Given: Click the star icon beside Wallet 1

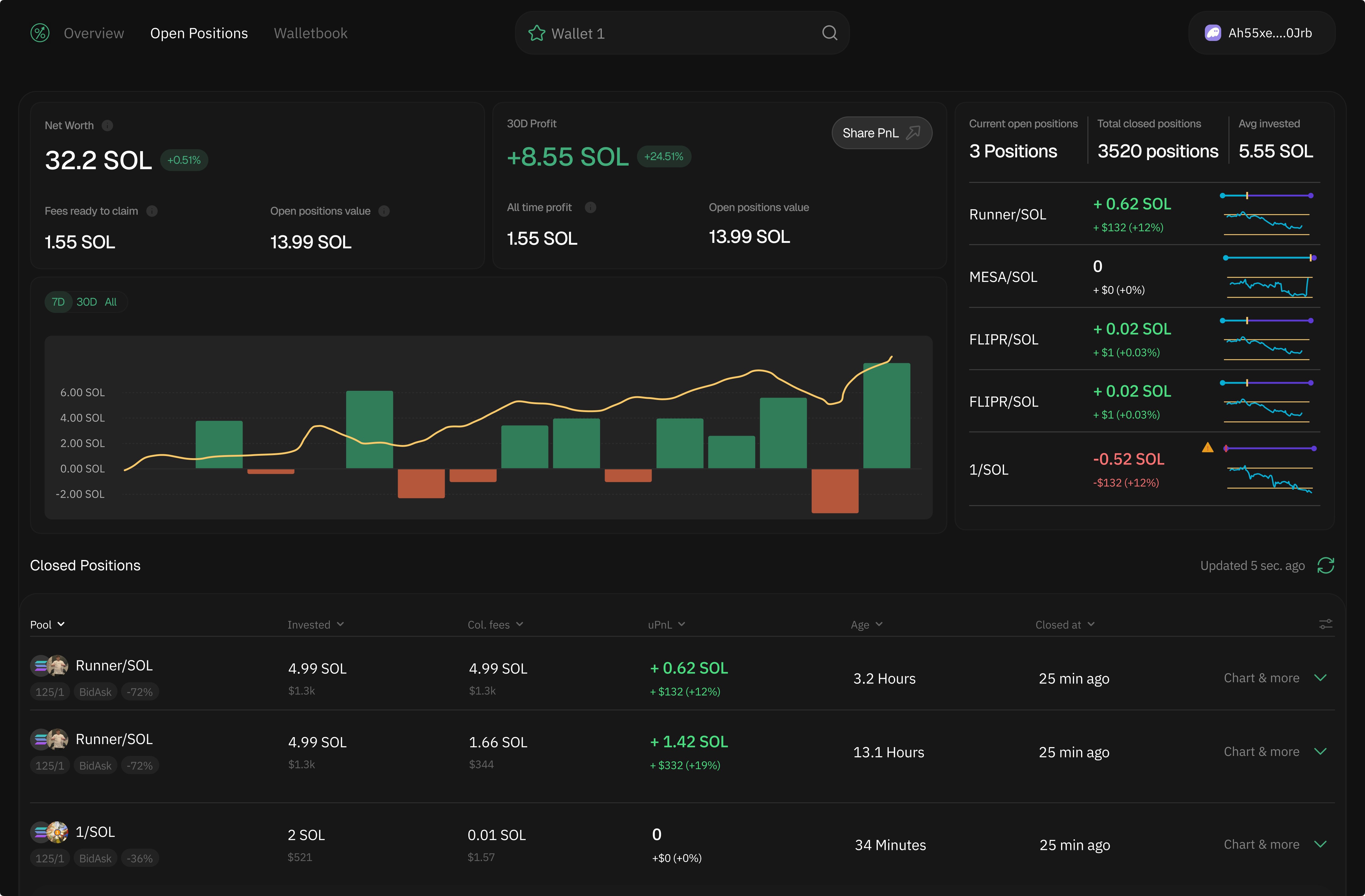Looking at the screenshot, I should (536, 33).
